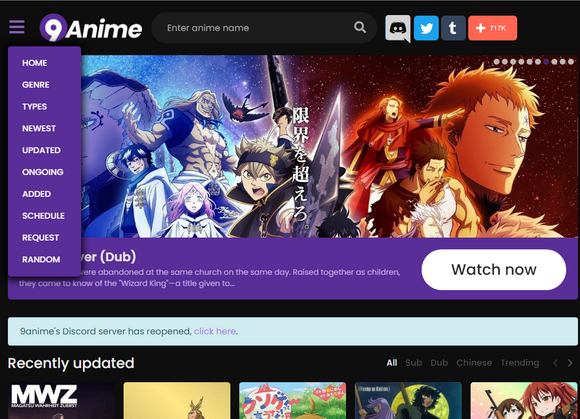
Task: Switch to the Trending filter tab
Action: click(520, 363)
